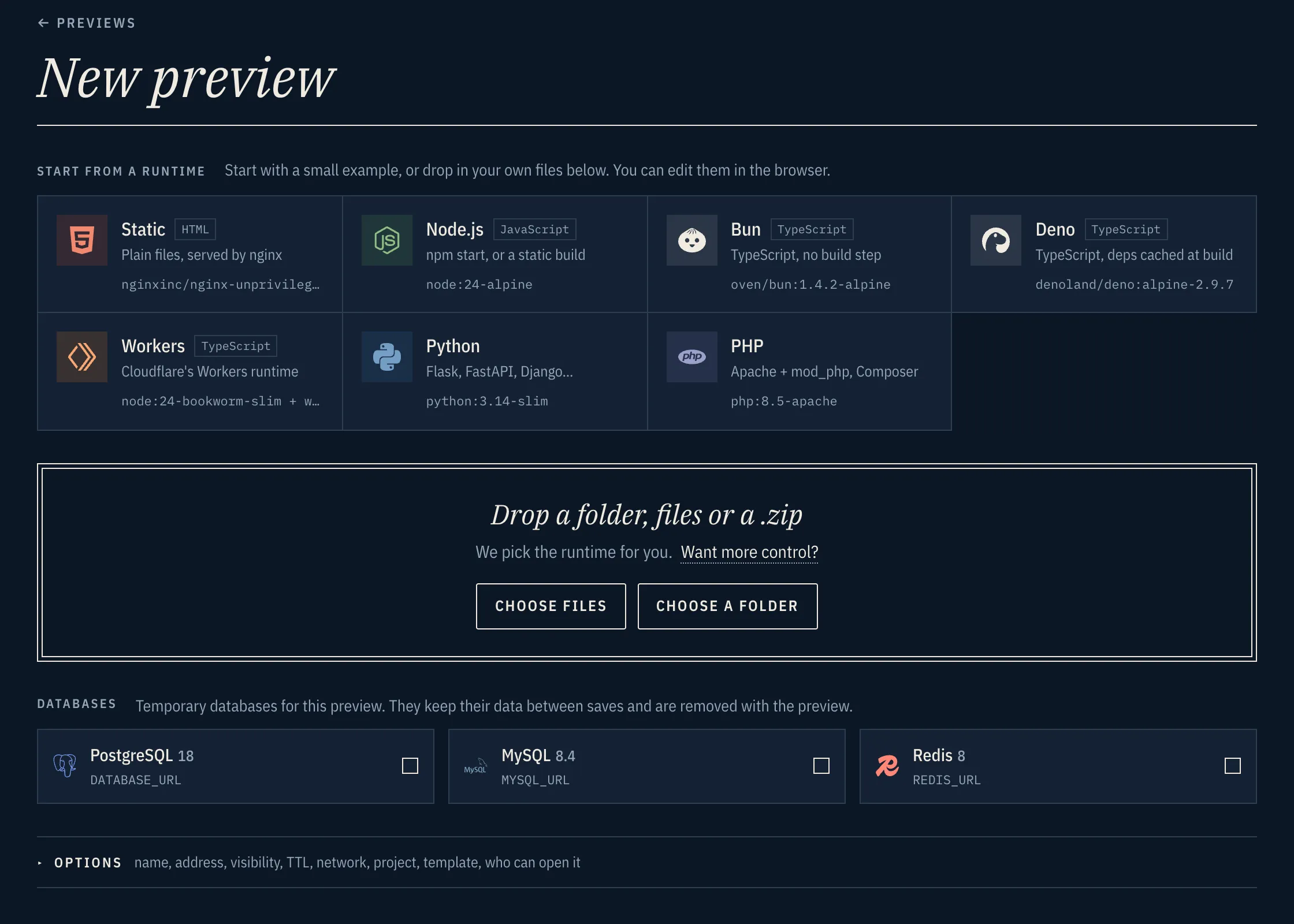Click the Choose Files button
Viewport: 1294px width, 924px height.
[551, 606]
